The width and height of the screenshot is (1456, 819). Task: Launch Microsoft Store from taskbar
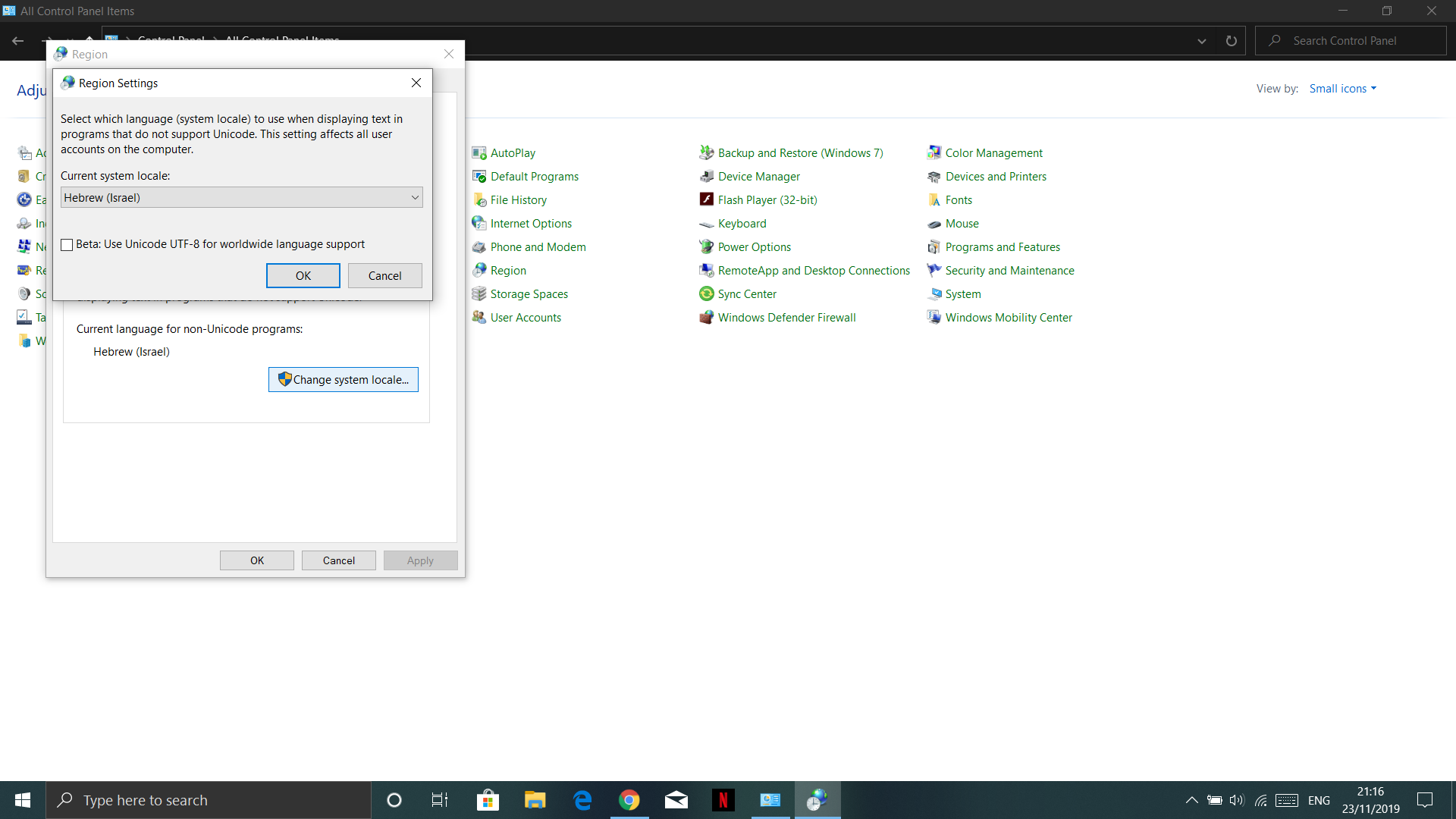pyautogui.click(x=488, y=800)
